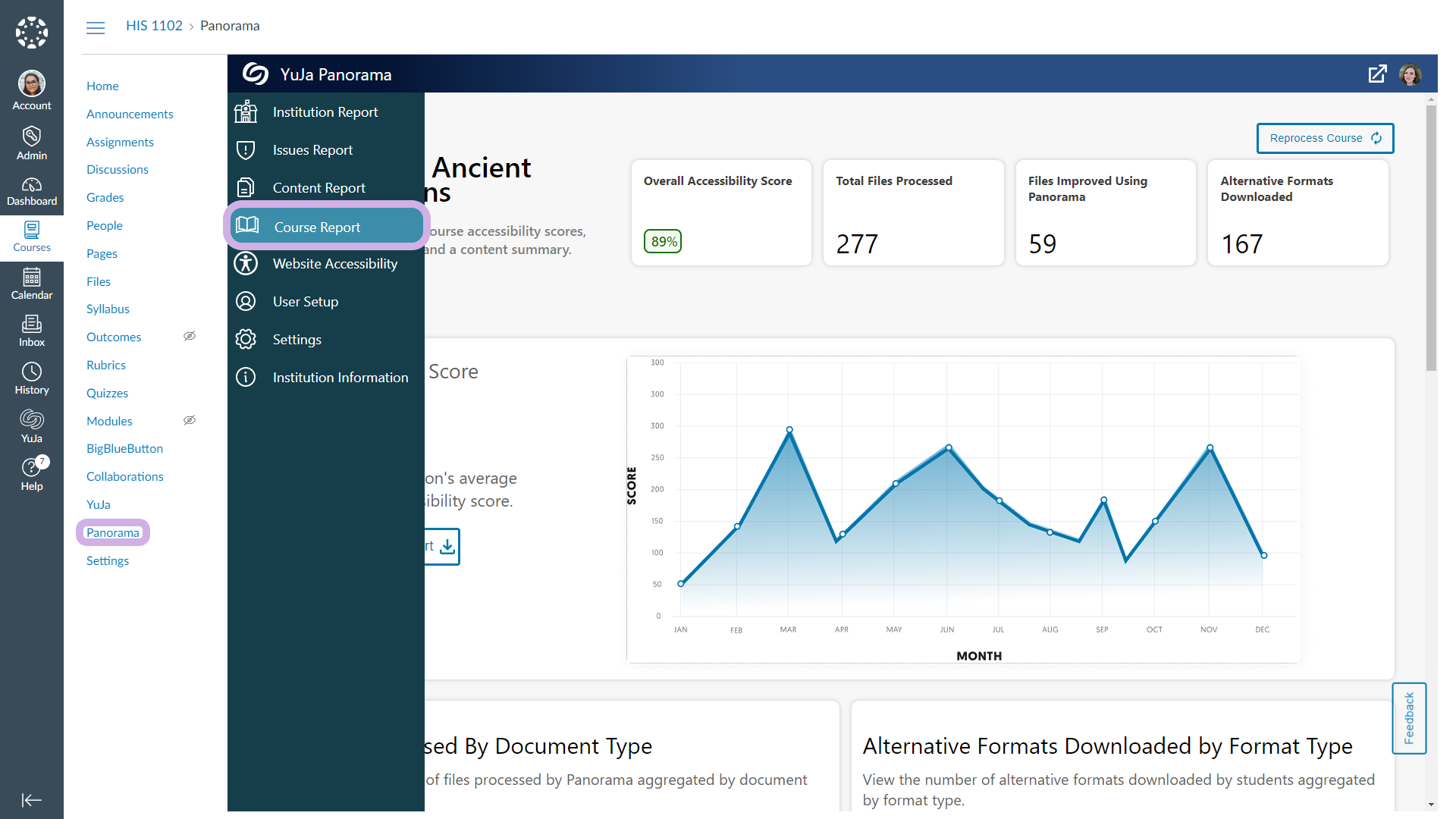Image resolution: width=1456 pixels, height=819 pixels.
Task: Click the scroll down arrow at bottom right
Action: pos(1431,805)
